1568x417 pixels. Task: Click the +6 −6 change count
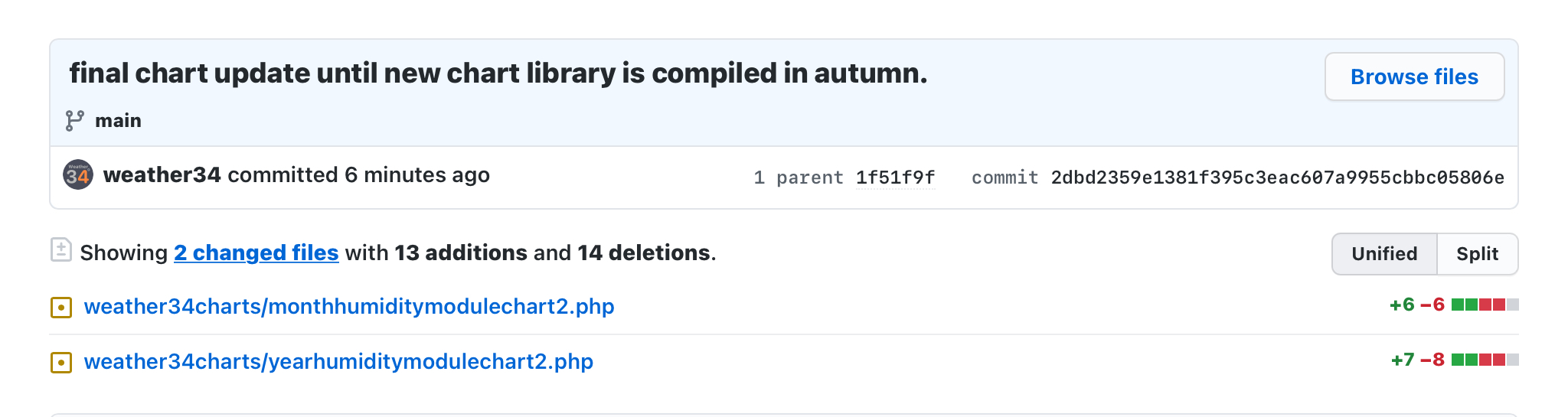point(1417,305)
